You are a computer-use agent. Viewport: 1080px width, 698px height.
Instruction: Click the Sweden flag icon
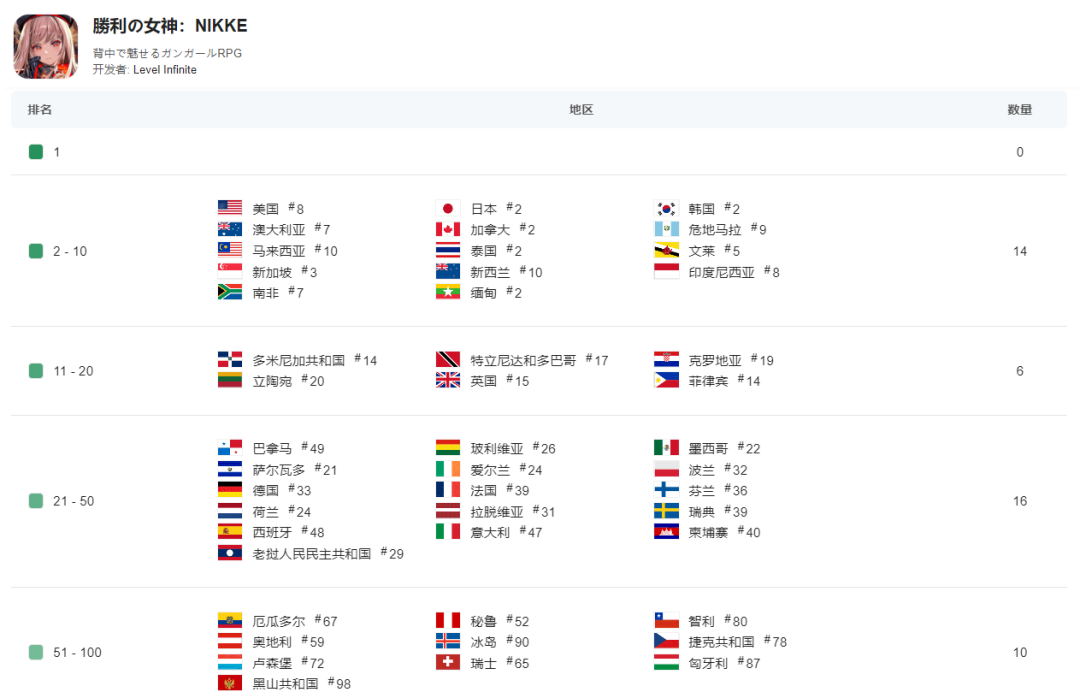pos(666,511)
